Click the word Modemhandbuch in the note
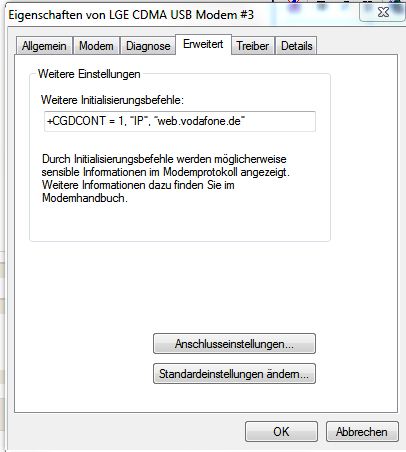Viewport: 406px width, 452px height. tap(85, 198)
